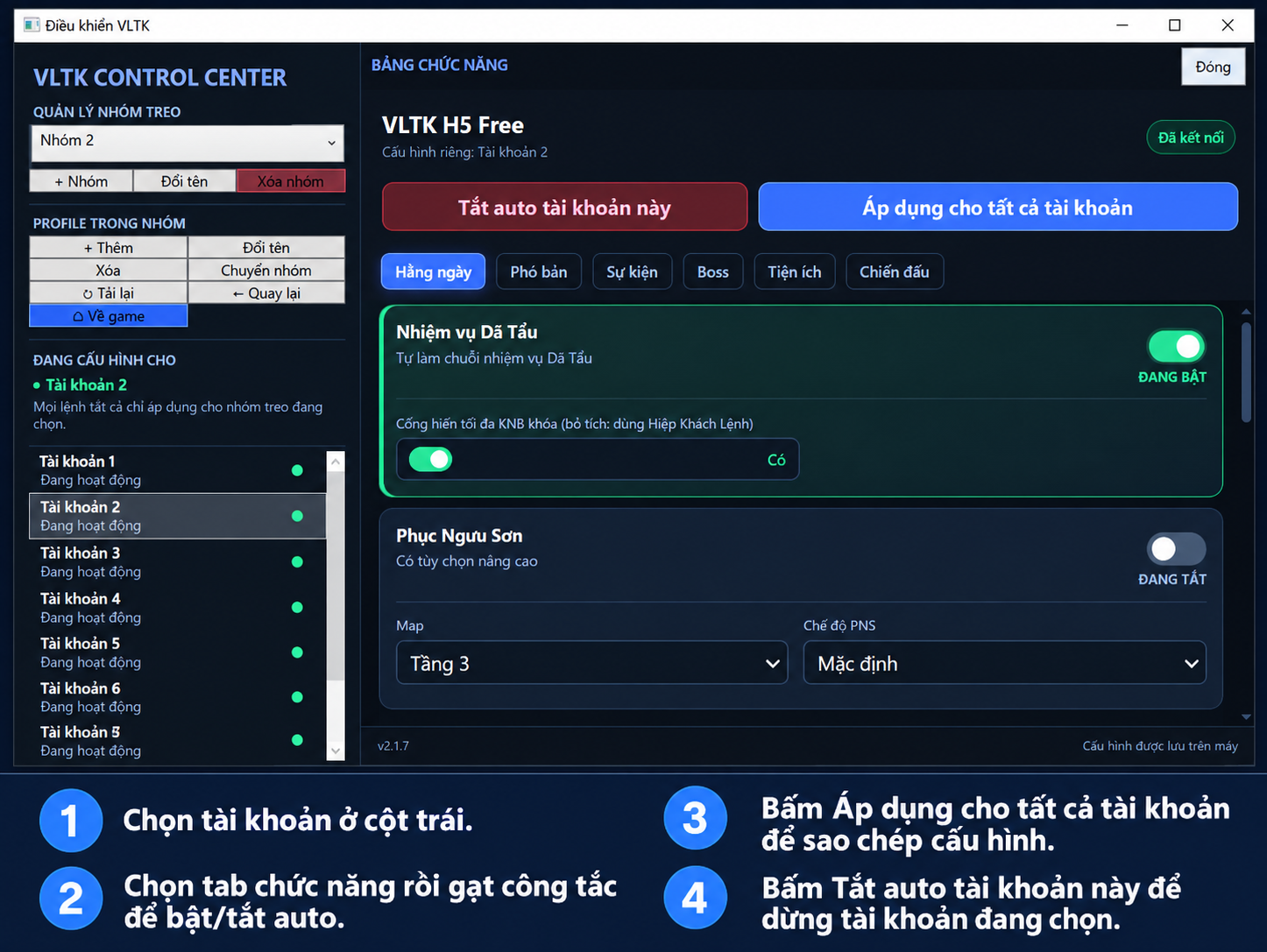Screen dimensions: 1267x952
Task: Click the ĐANG BẬT status label
Action: (1172, 377)
